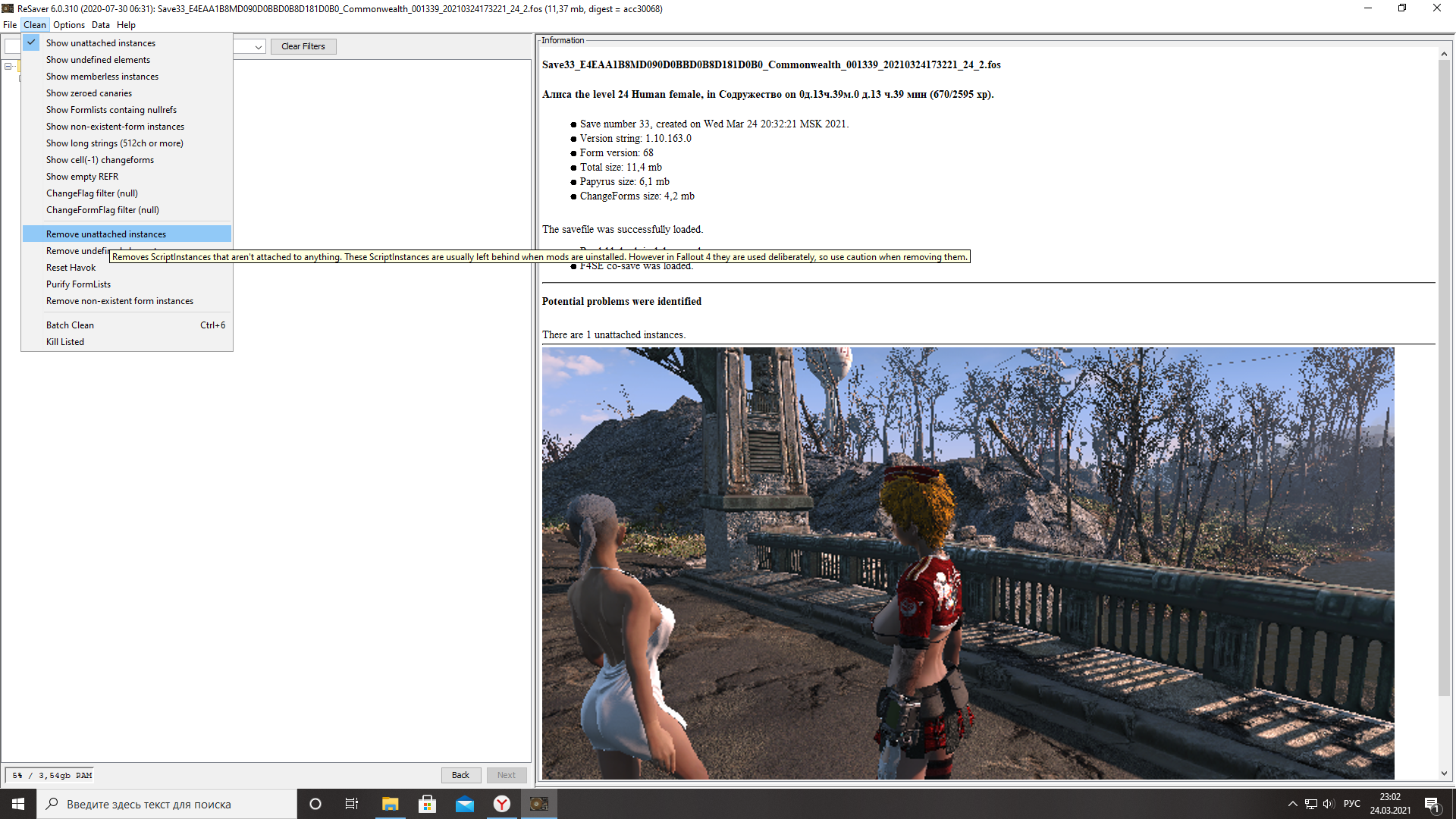Screen dimensions: 1456x819
Task: Open the Mail app icon
Action: point(464,804)
